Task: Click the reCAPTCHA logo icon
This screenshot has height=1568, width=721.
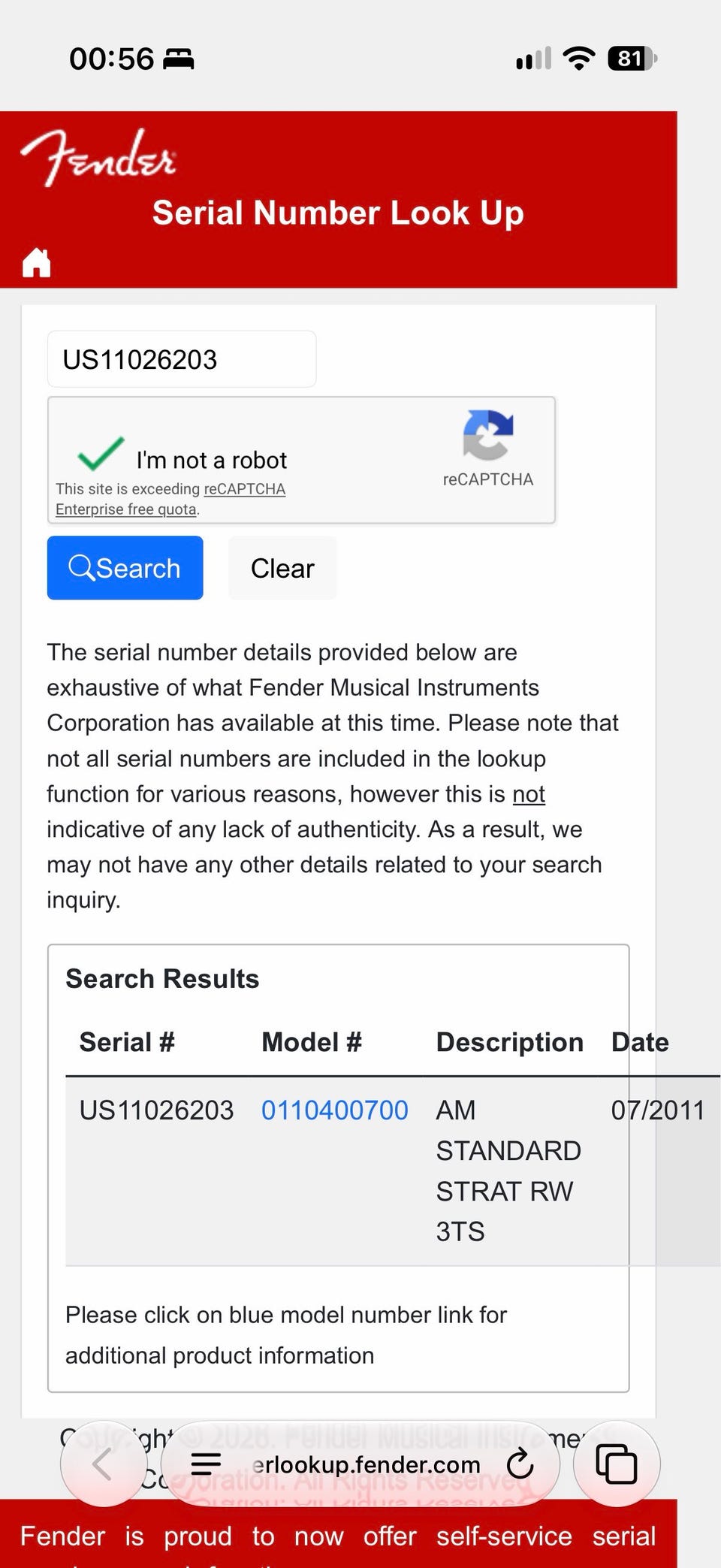Action: (x=487, y=434)
